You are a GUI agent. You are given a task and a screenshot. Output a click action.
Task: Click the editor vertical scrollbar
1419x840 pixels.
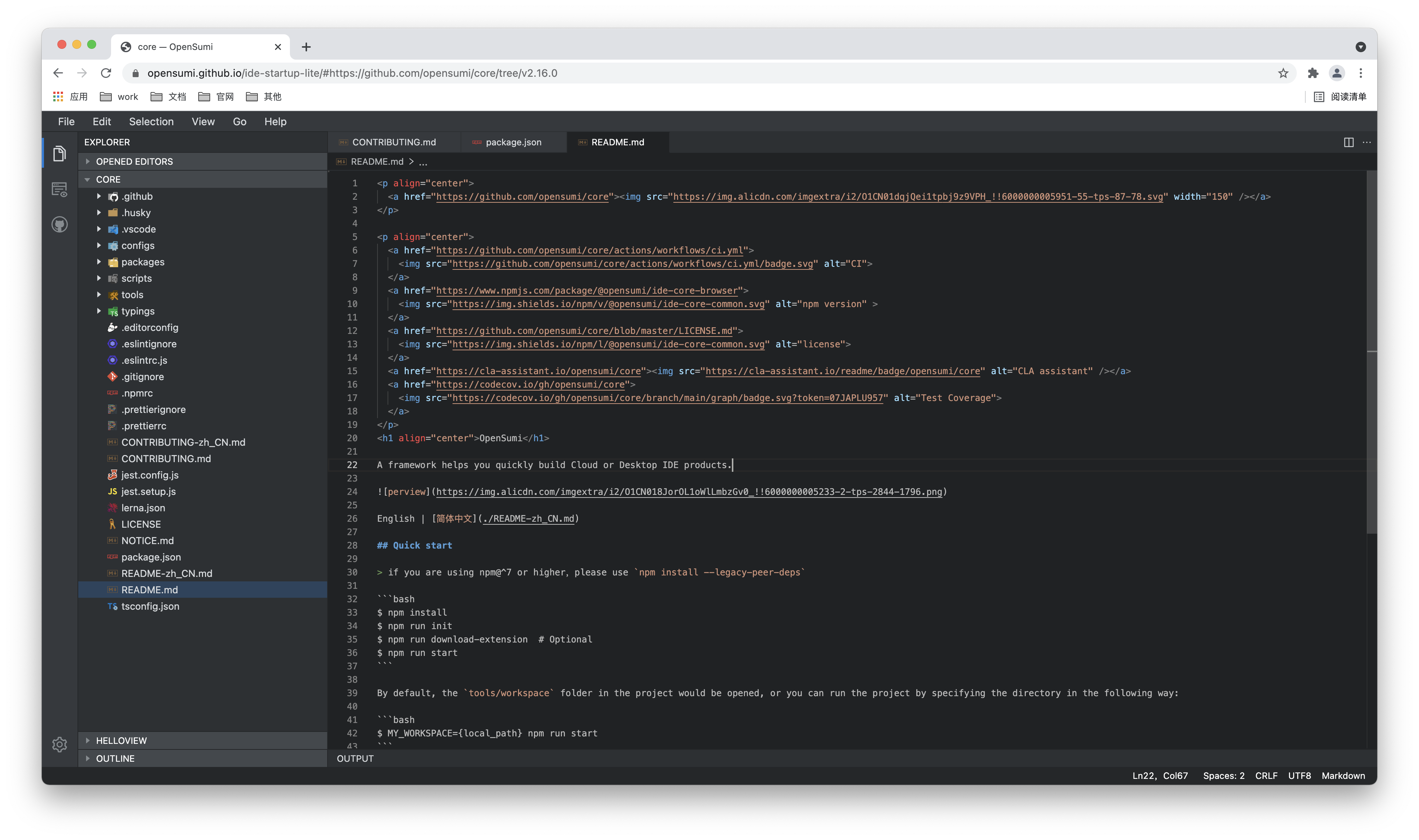pos(1371,352)
